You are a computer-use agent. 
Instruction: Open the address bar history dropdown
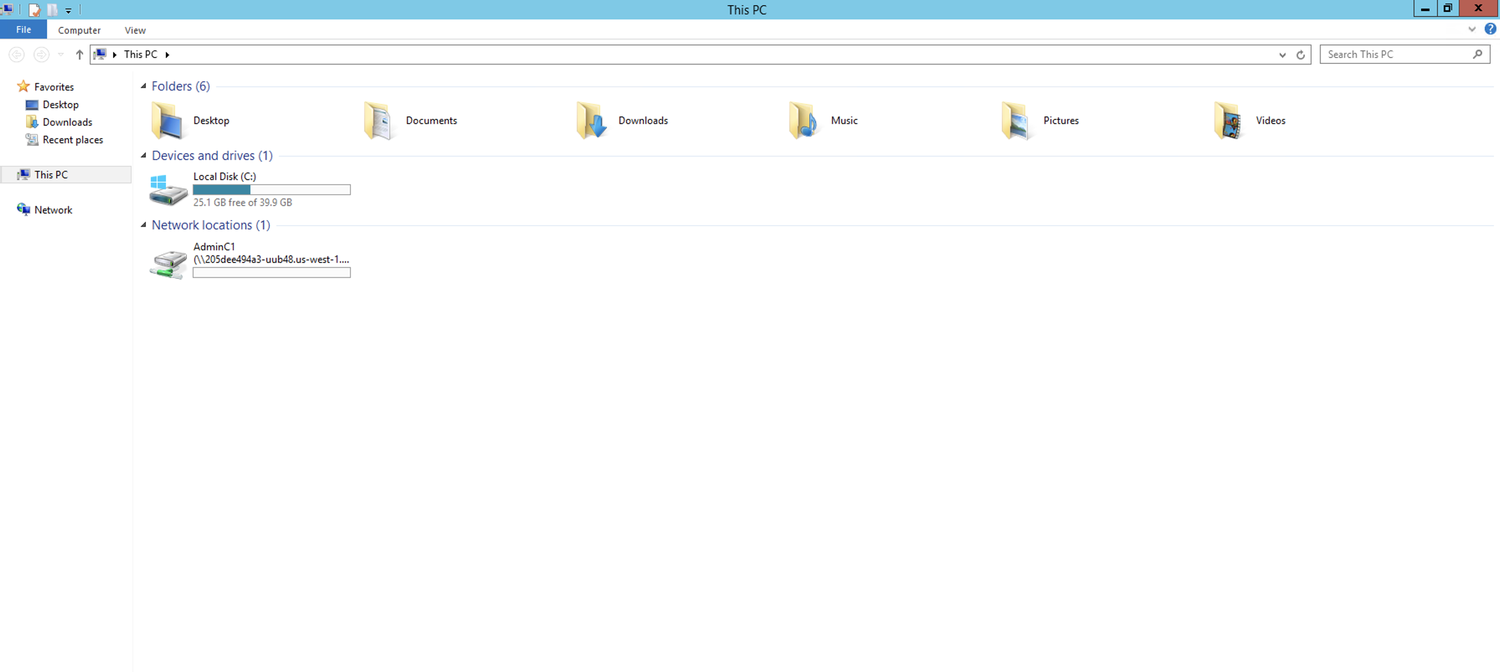(1283, 55)
